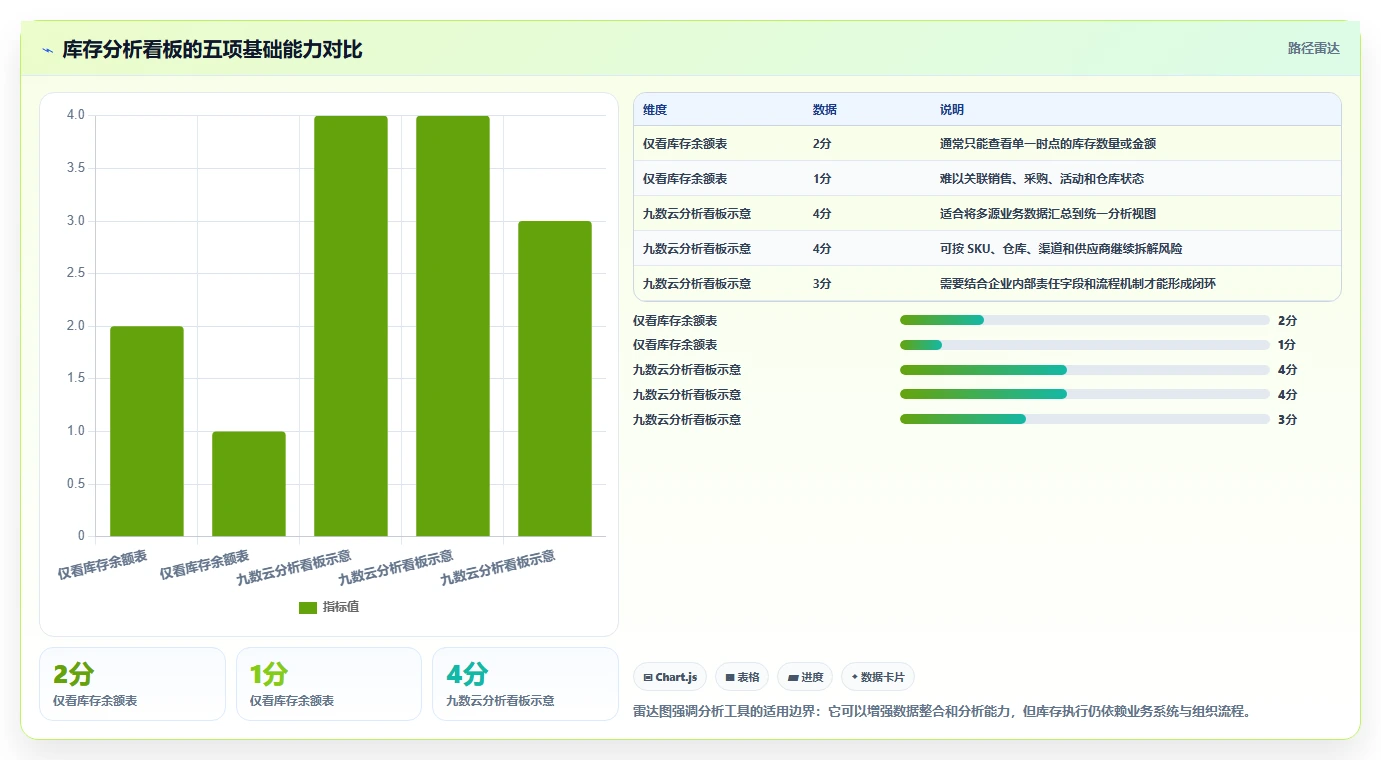Select the cell 通常只能查看单一时点的库存数量或金额
The width and height of the screenshot is (1381, 760).
[x=1048, y=144]
